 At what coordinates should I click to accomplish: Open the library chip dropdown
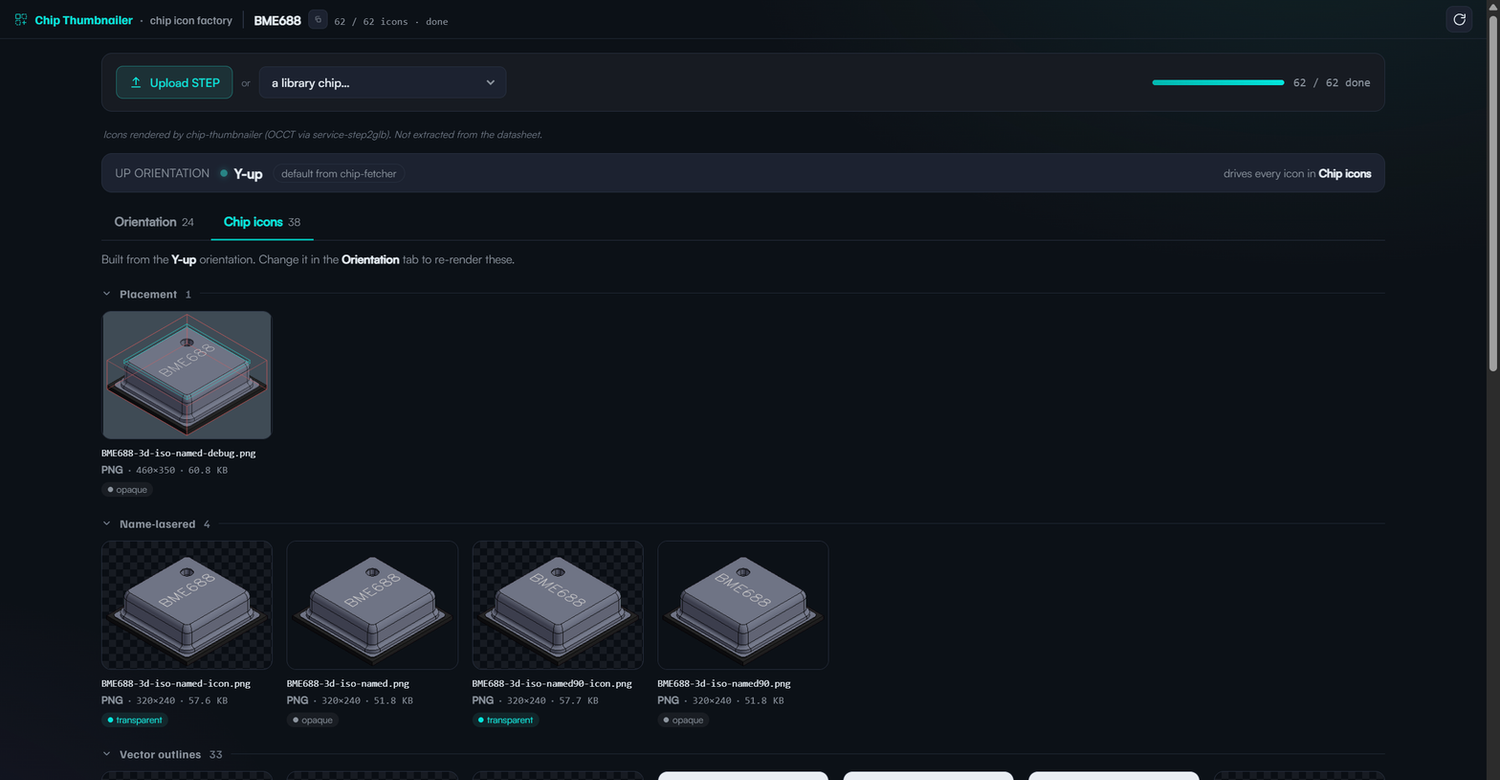pos(382,83)
